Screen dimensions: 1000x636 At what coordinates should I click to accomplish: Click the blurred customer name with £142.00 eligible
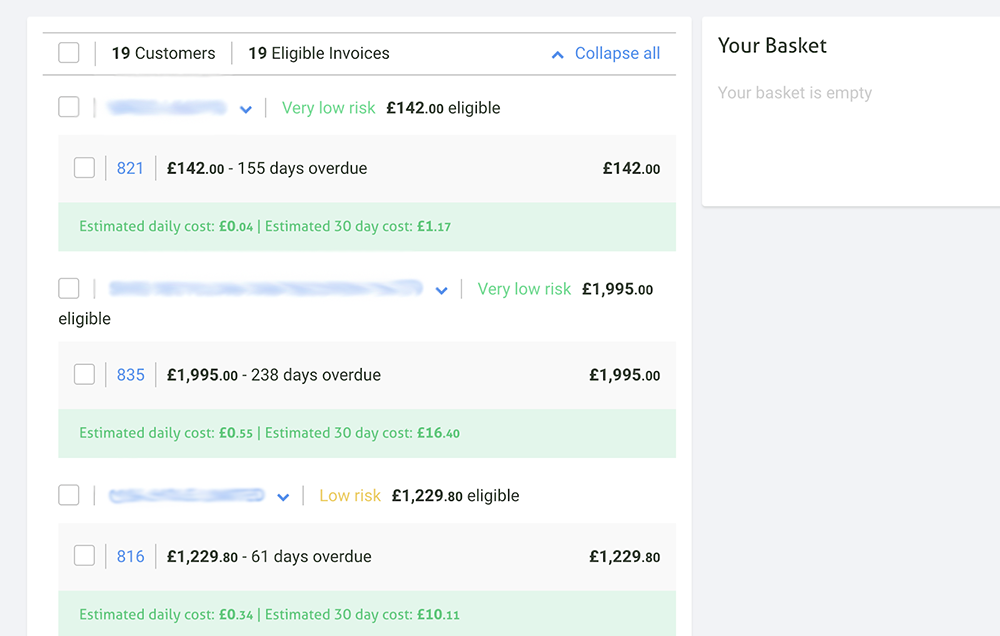167,107
